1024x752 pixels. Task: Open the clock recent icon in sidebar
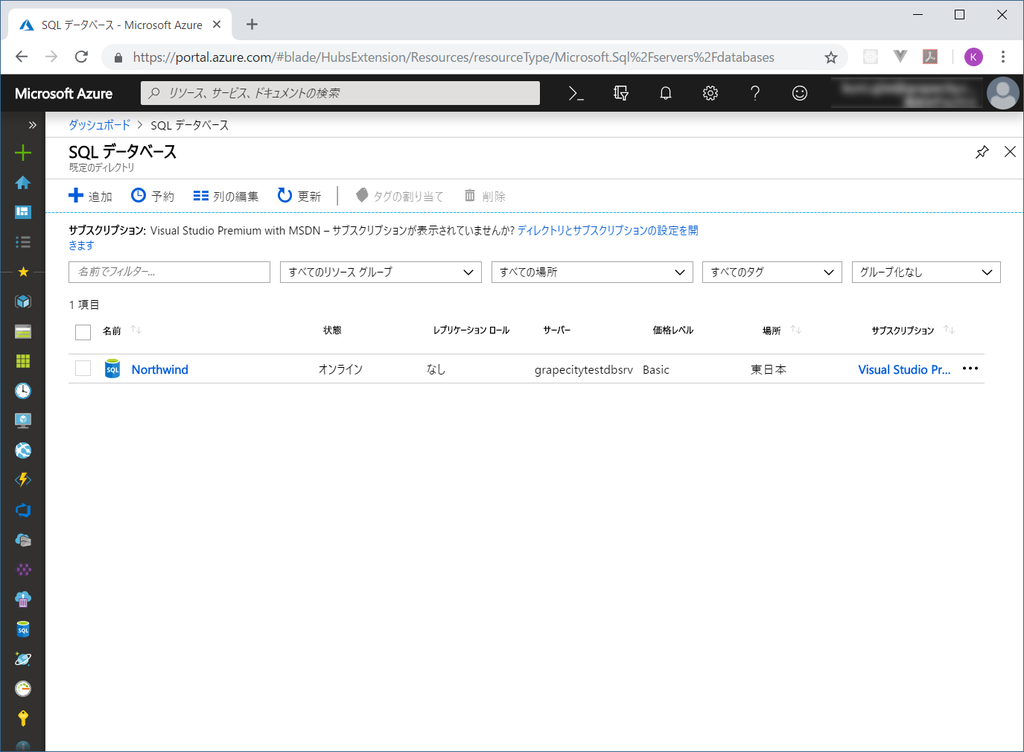point(23,391)
